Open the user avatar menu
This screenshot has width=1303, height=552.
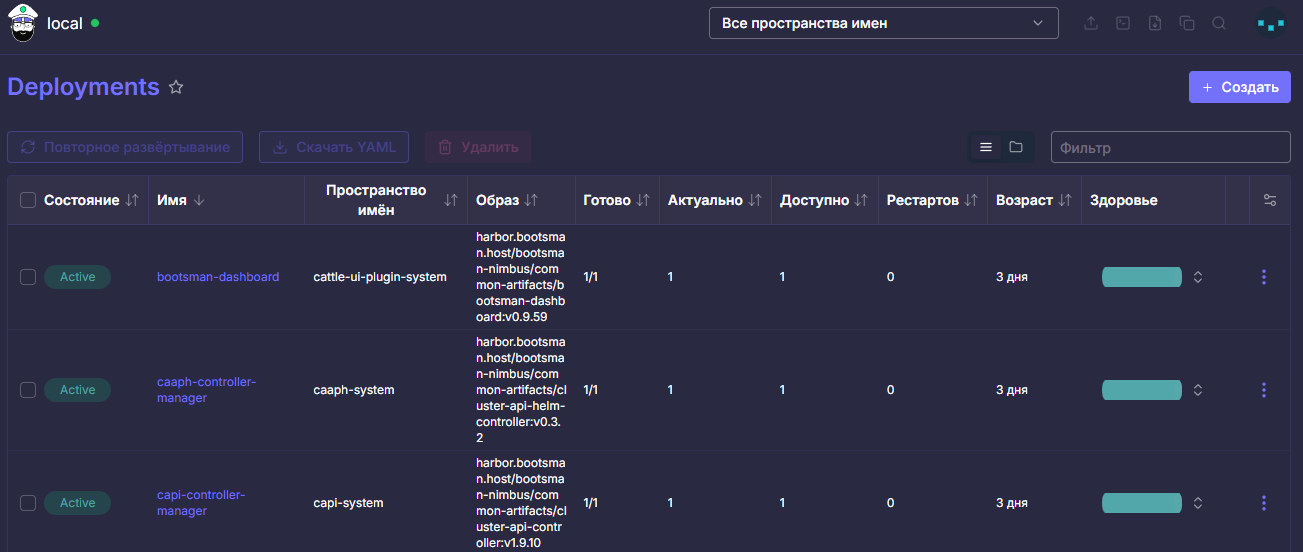[x=1271, y=23]
